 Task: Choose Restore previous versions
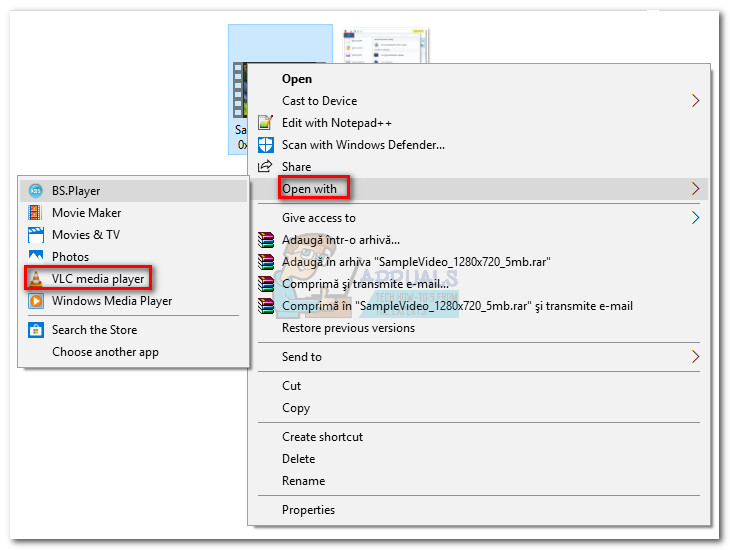click(x=479, y=328)
